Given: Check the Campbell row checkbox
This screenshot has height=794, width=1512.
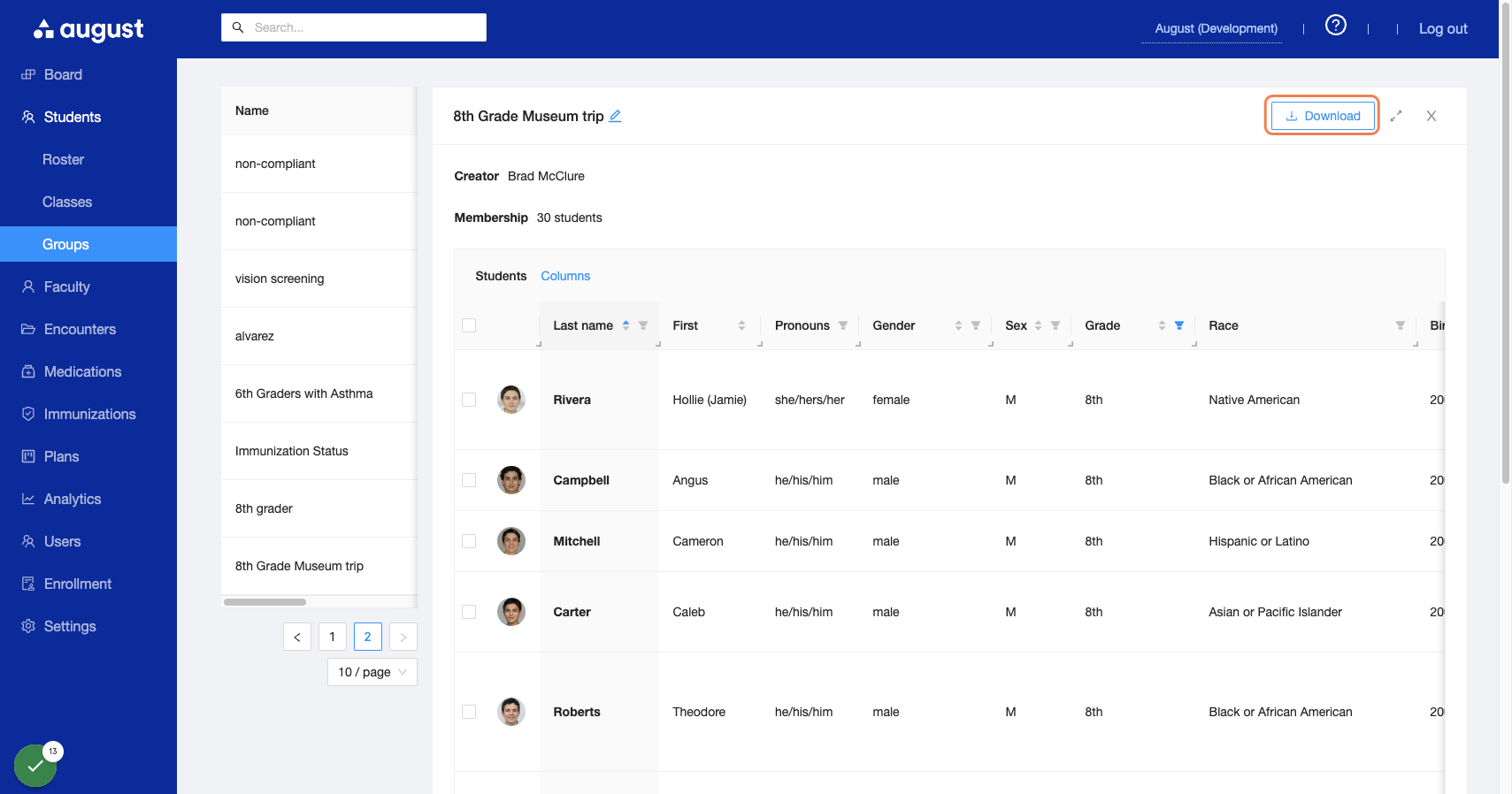Looking at the screenshot, I should point(469,480).
